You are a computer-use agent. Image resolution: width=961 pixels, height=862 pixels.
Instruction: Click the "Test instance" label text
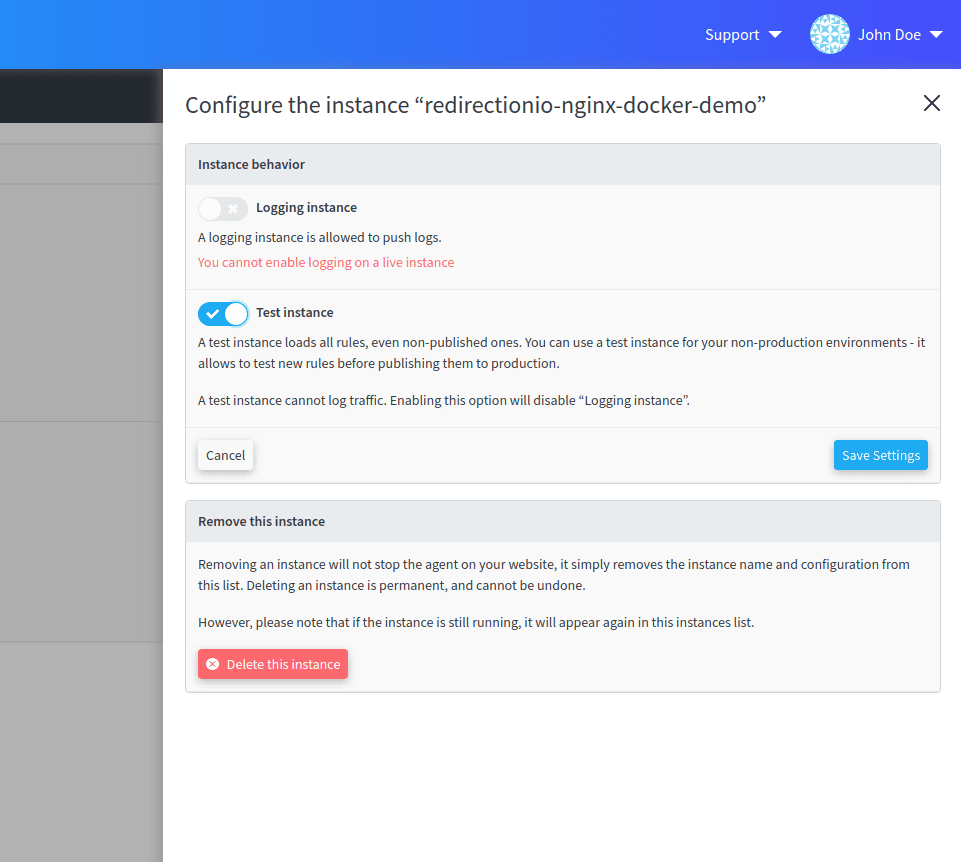[x=295, y=313]
